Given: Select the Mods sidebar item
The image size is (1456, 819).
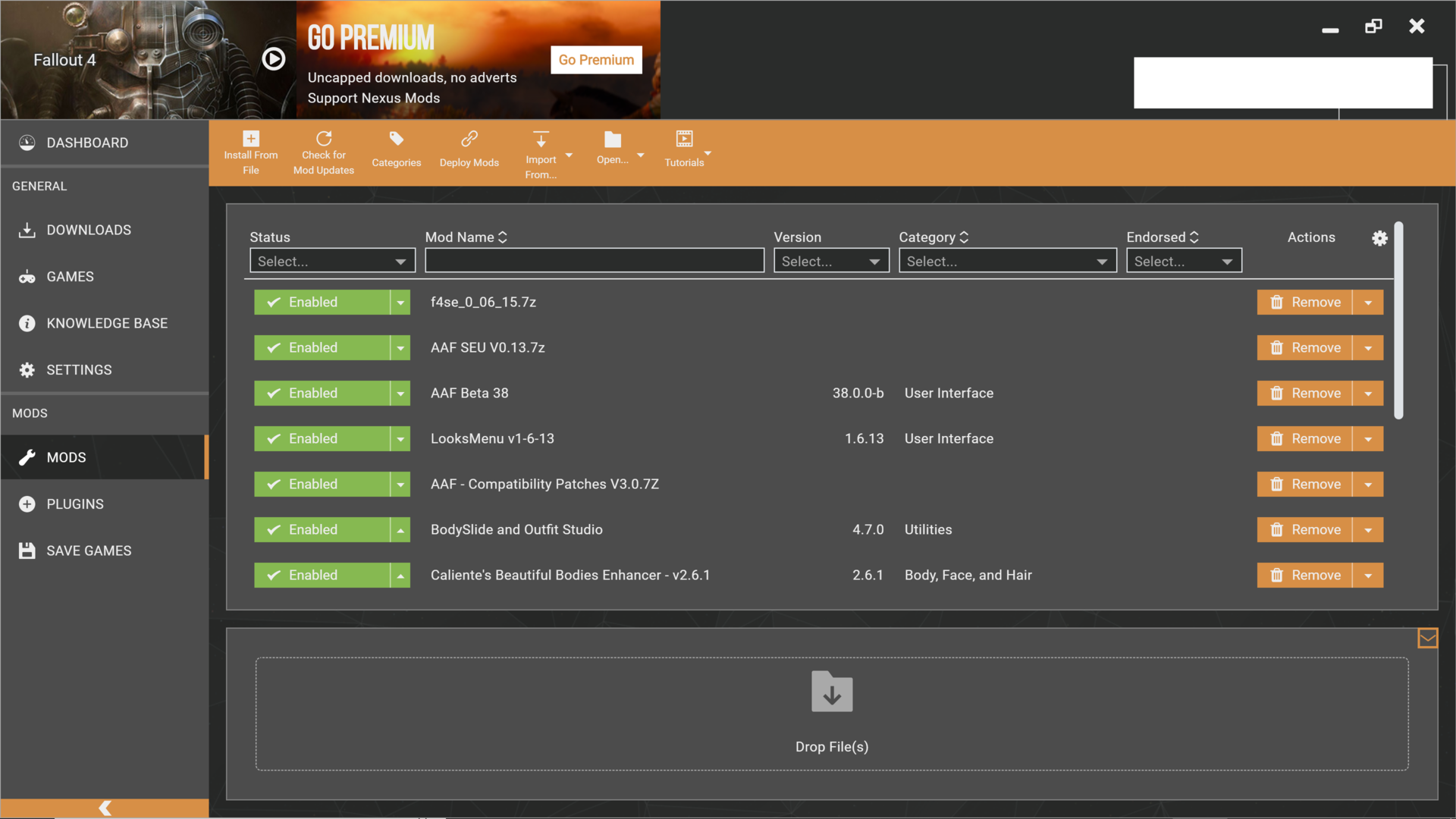Looking at the screenshot, I should [x=105, y=457].
